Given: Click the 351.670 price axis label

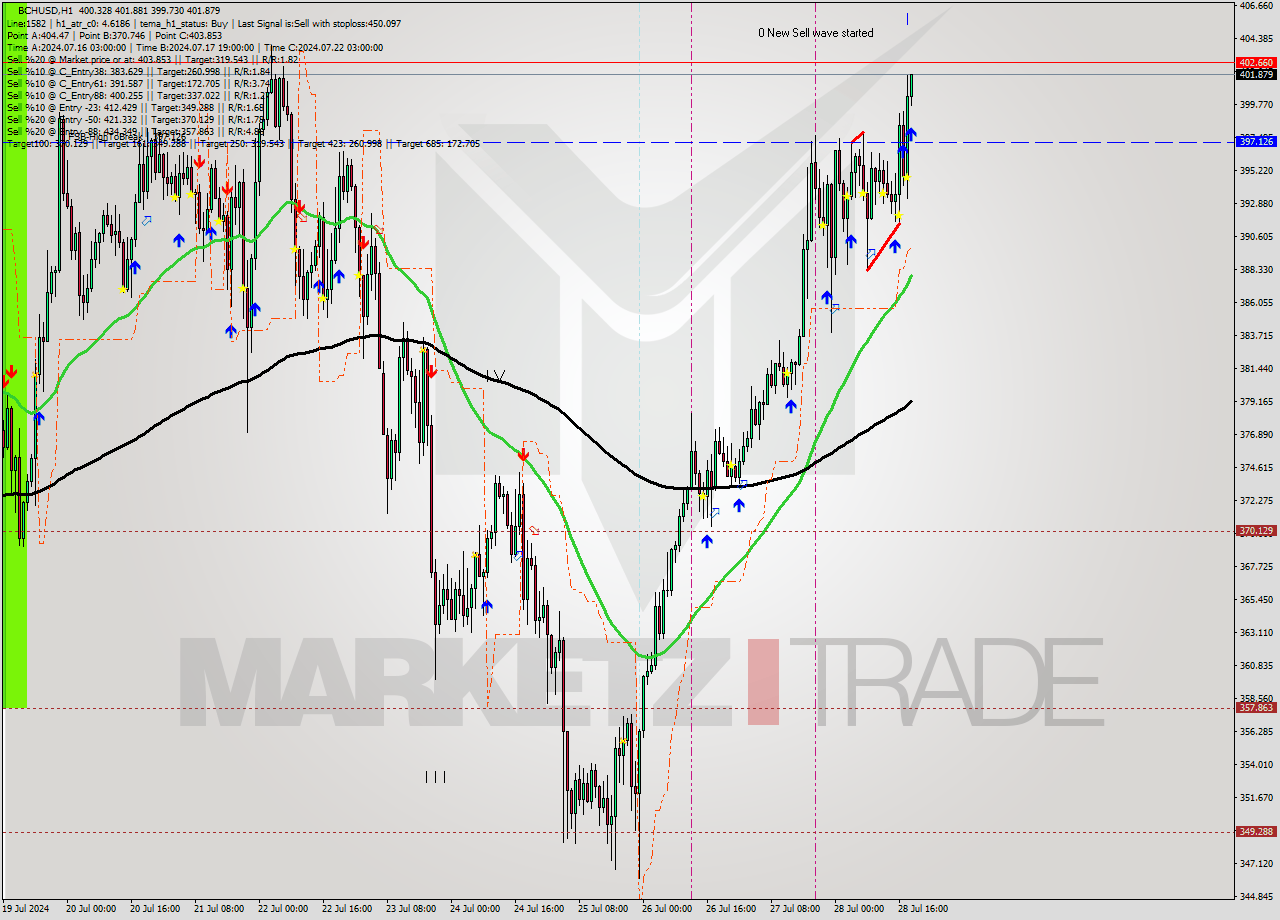Looking at the screenshot, I should tap(1256, 798).
